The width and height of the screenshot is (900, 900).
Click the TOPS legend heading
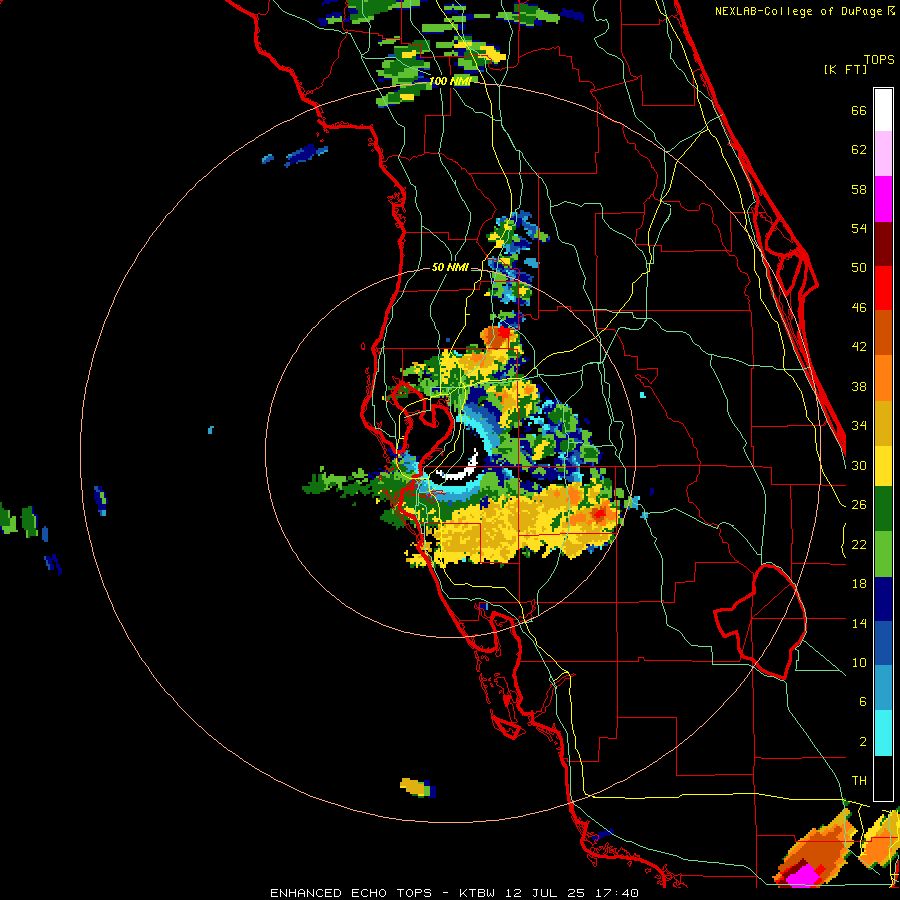tap(879, 60)
